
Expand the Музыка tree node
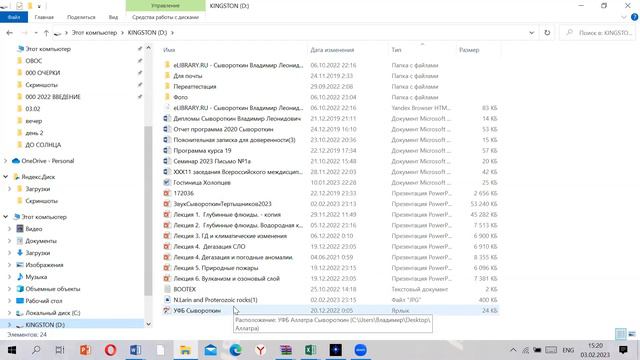(9, 277)
